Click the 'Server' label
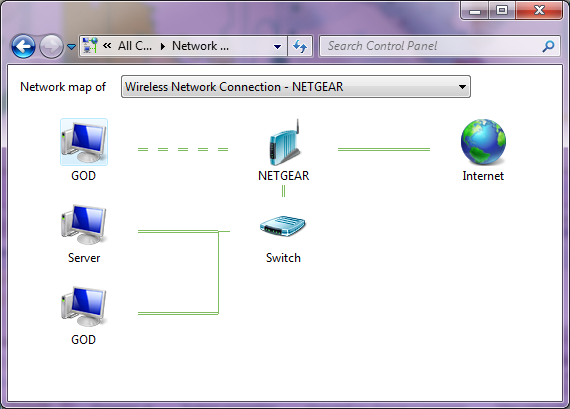 pyautogui.click(x=84, y=258)
